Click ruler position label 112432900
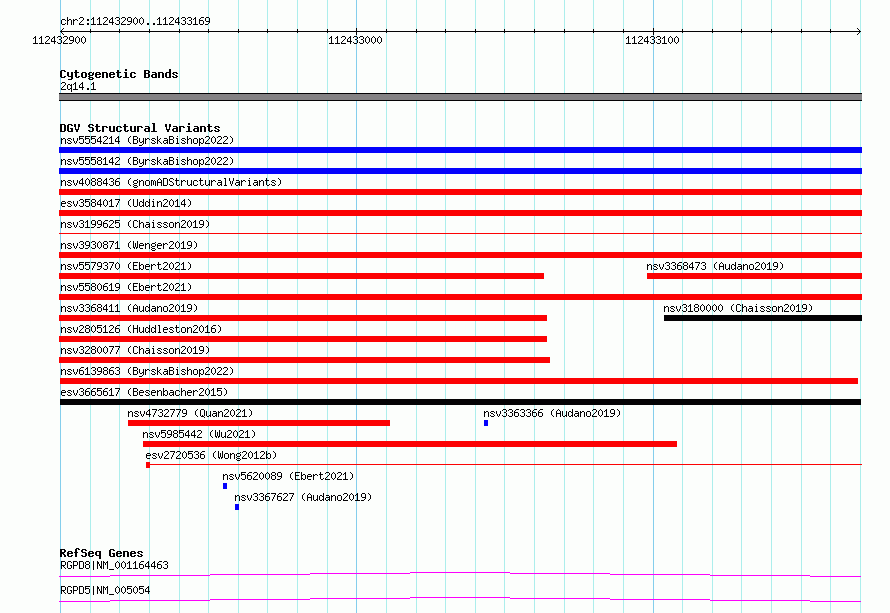Image resolution: width=890 pixels, height=613 pixels. tap(59, 40)
